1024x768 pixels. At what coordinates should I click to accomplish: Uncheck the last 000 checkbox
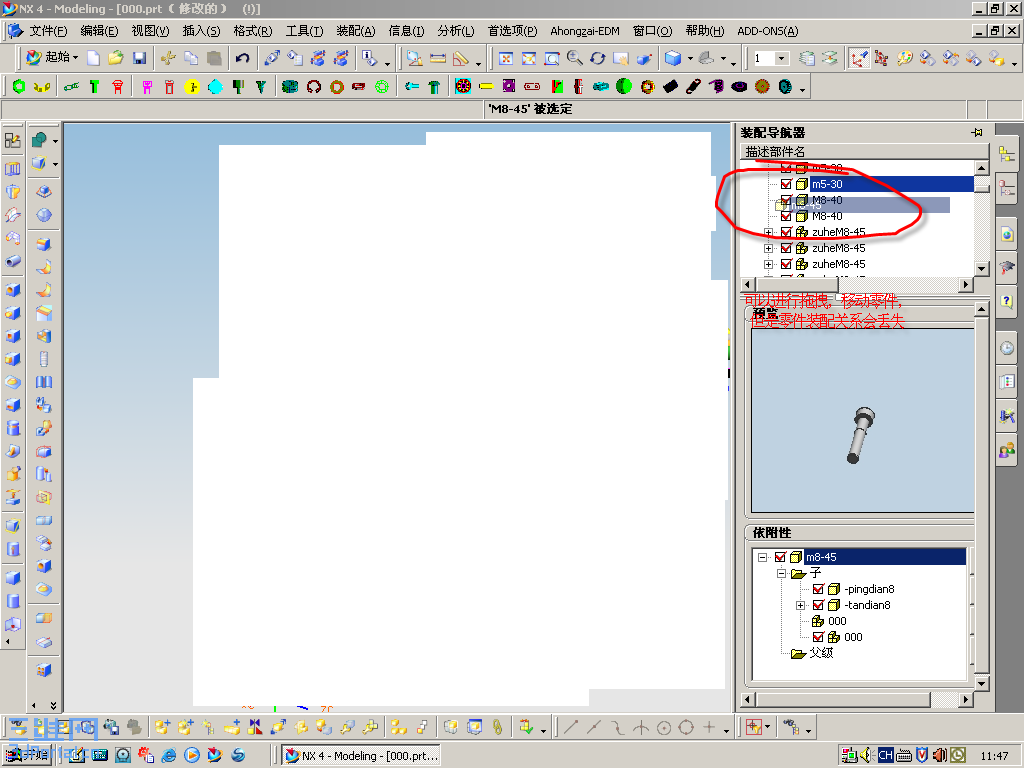[x=818, y=637]
